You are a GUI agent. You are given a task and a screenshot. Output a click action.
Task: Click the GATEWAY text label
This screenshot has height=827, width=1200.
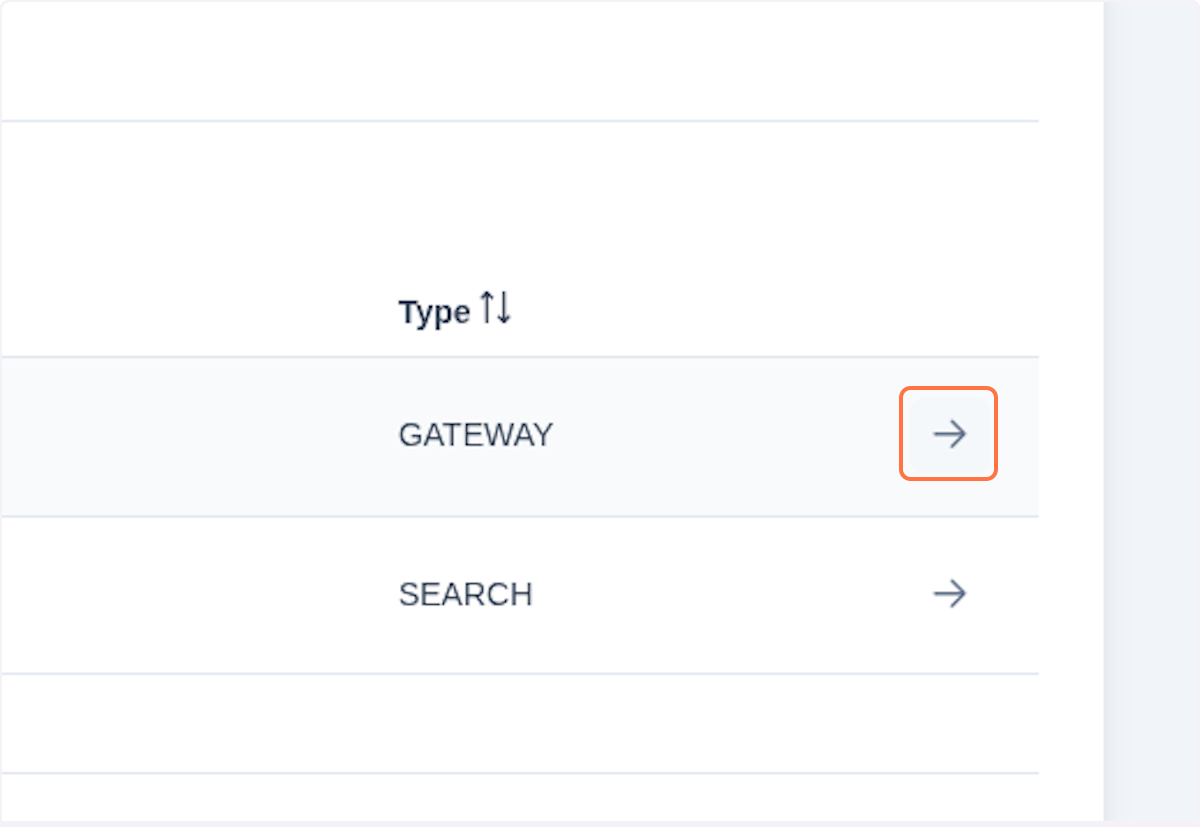click(476, 434)
